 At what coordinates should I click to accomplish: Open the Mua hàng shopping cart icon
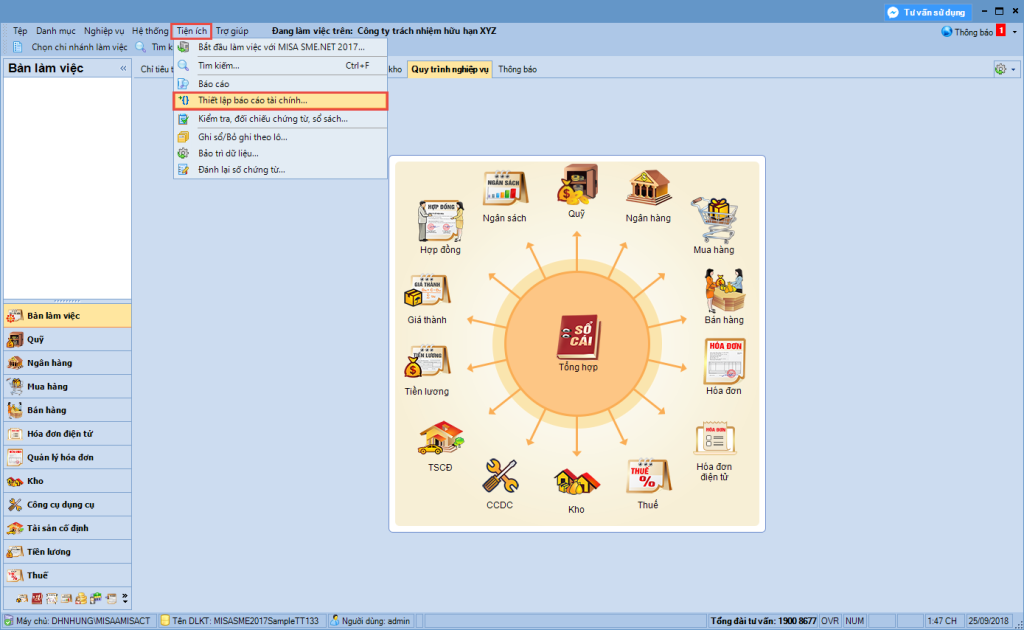(714, 220)
